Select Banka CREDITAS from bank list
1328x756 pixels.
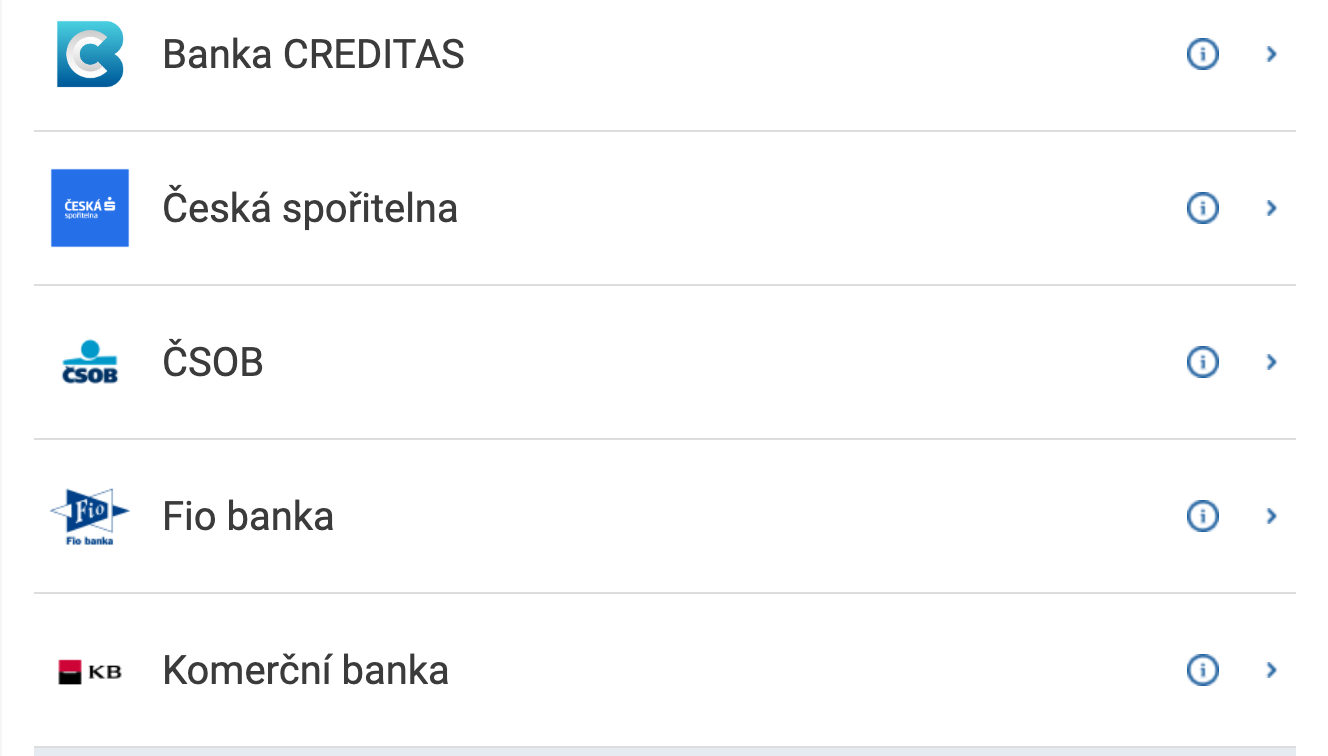tap(313, 54)
